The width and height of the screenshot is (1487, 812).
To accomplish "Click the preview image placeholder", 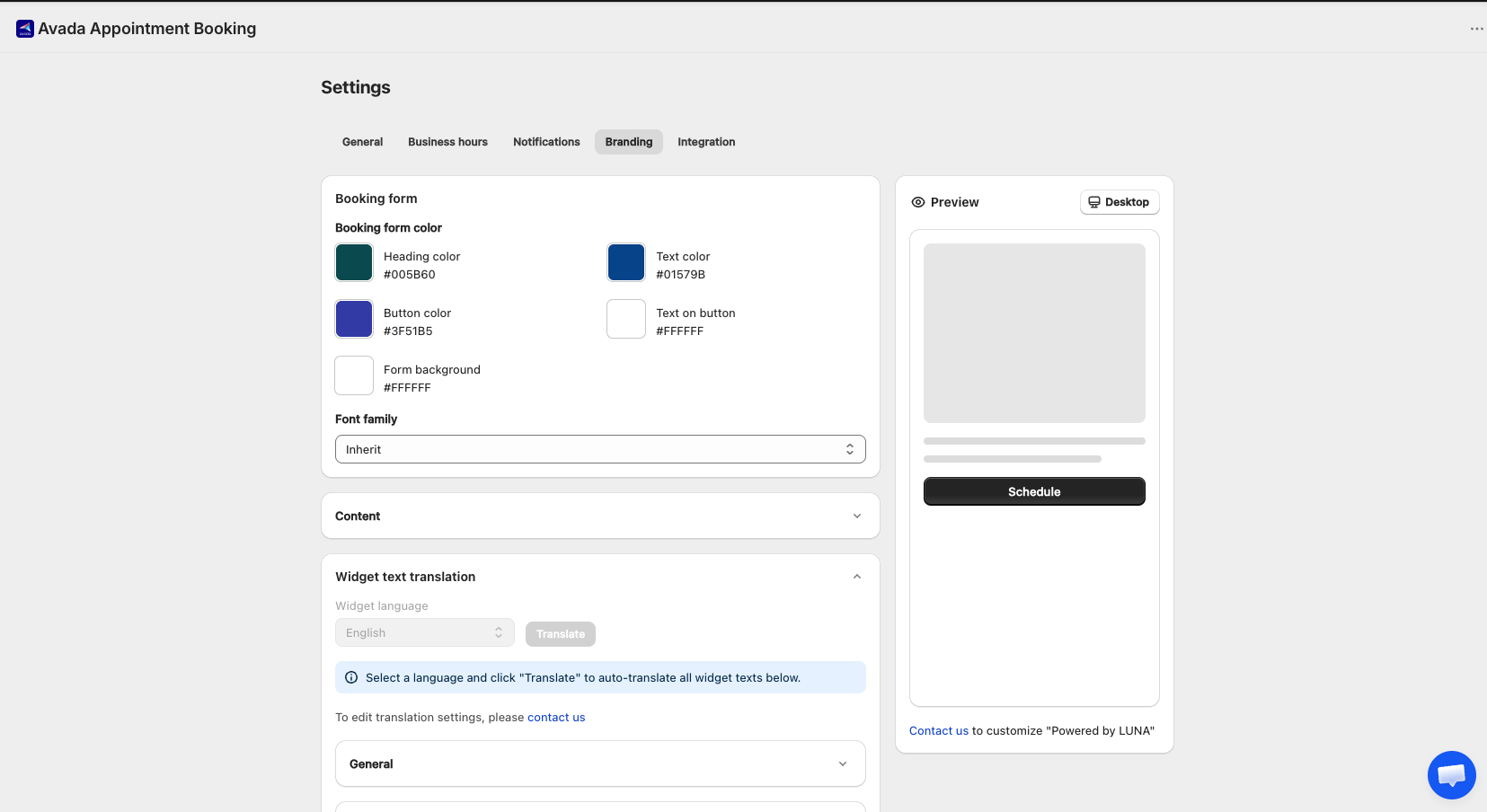I will point(1034,333).
